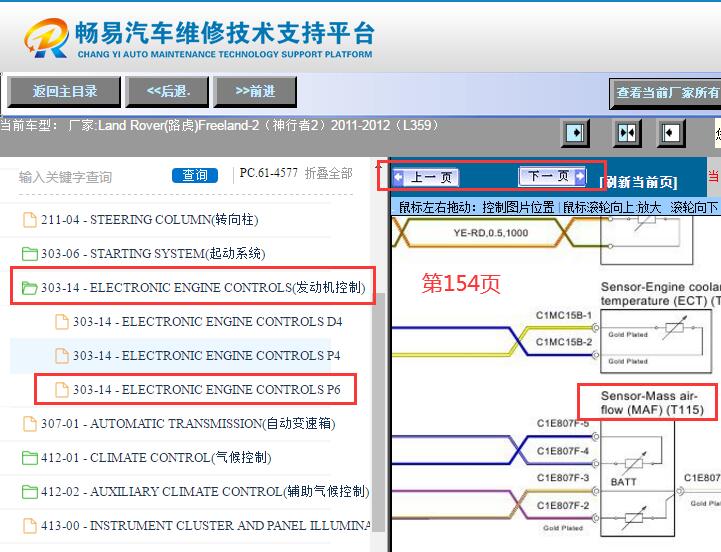Open 307-01 AUTOMATIC TRANSMISSION item
Image resolution: width=721 pixels, height=552 pixels.
pyautogui.click(x=188, y=424)
